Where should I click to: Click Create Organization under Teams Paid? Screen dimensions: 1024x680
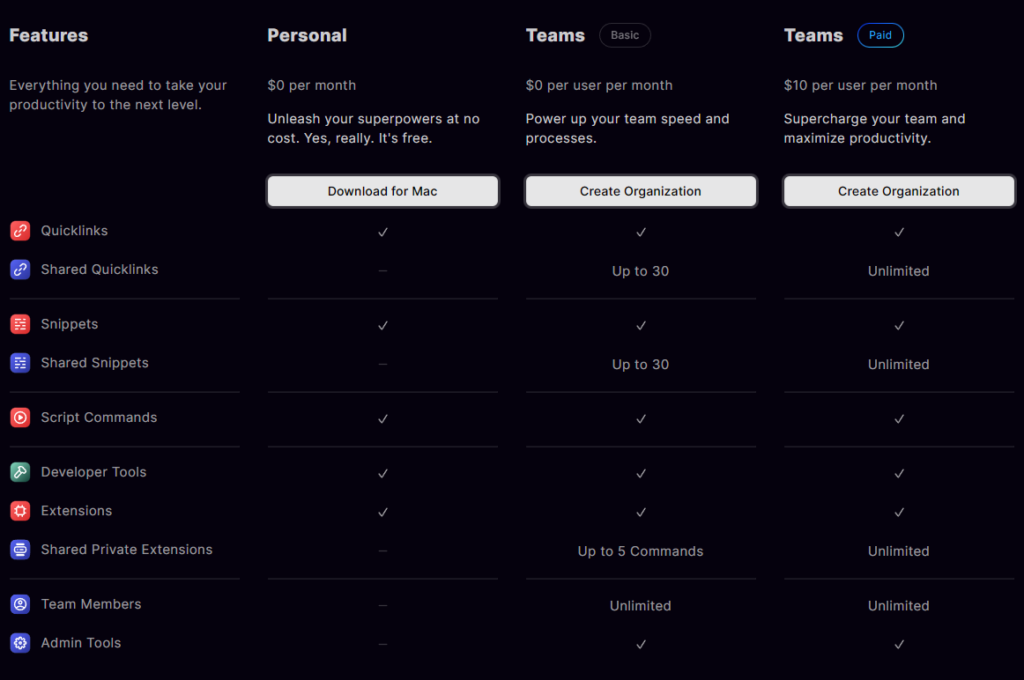click(x=899, y=191)
